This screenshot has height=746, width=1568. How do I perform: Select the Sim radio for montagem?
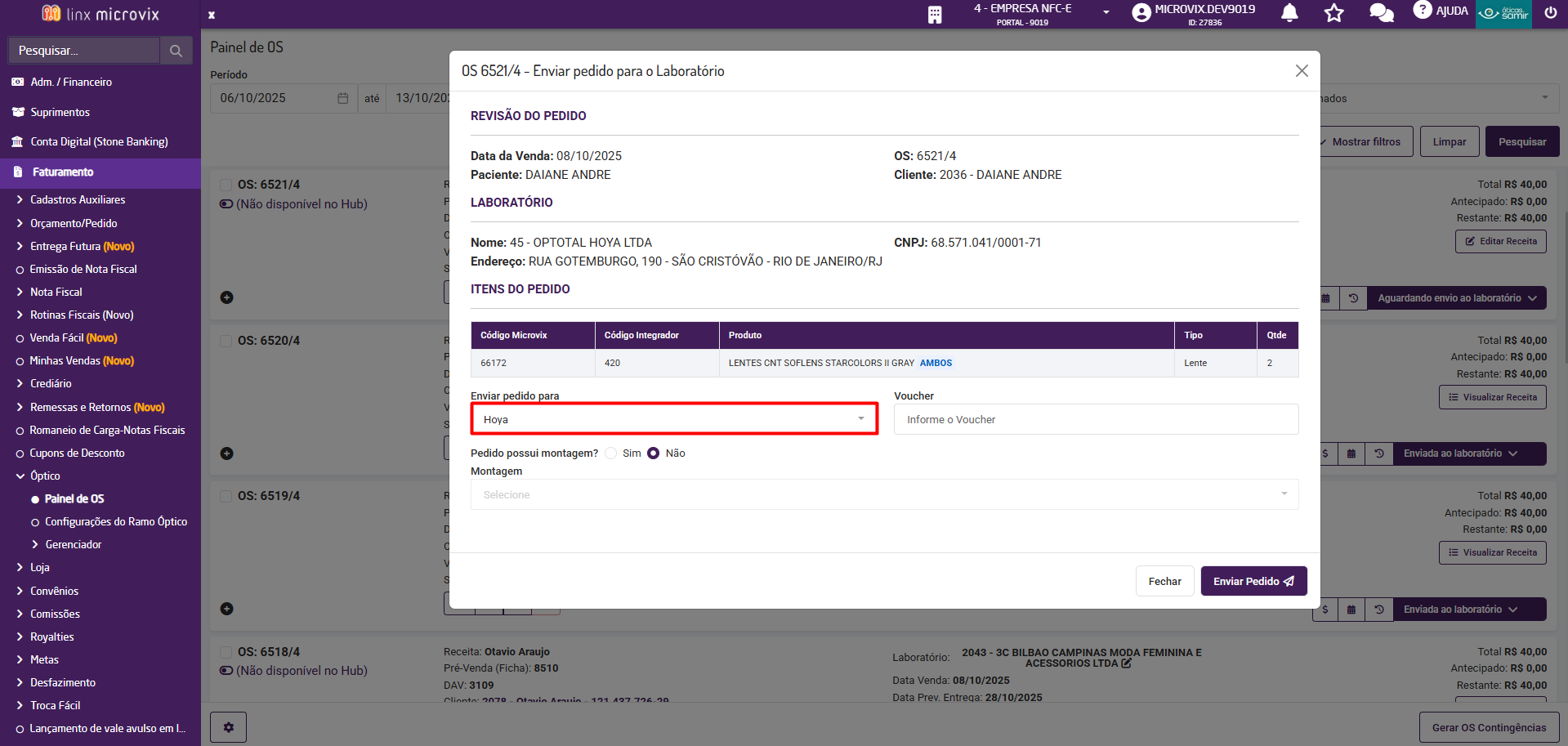(x=611, y=453)
